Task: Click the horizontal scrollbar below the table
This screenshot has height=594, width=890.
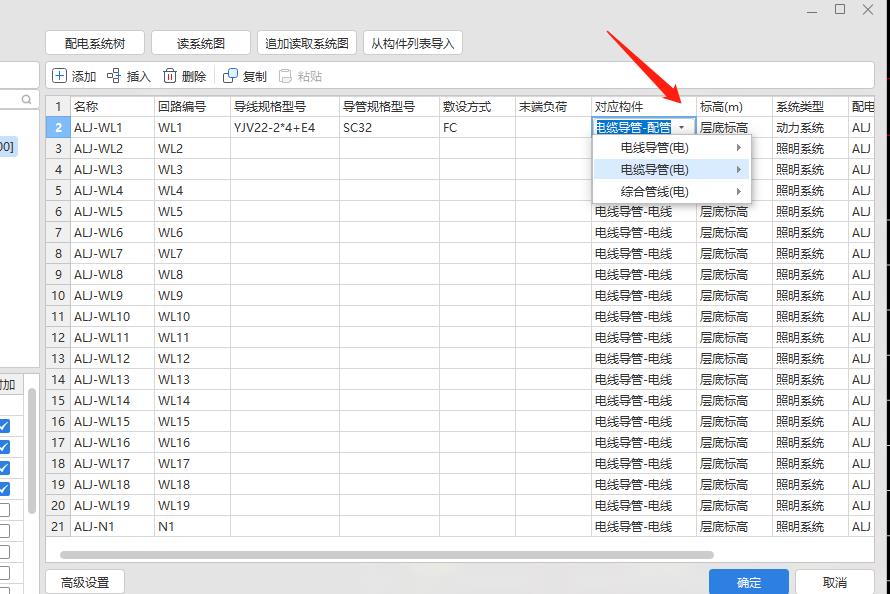Action: click(x=387, y=555)
